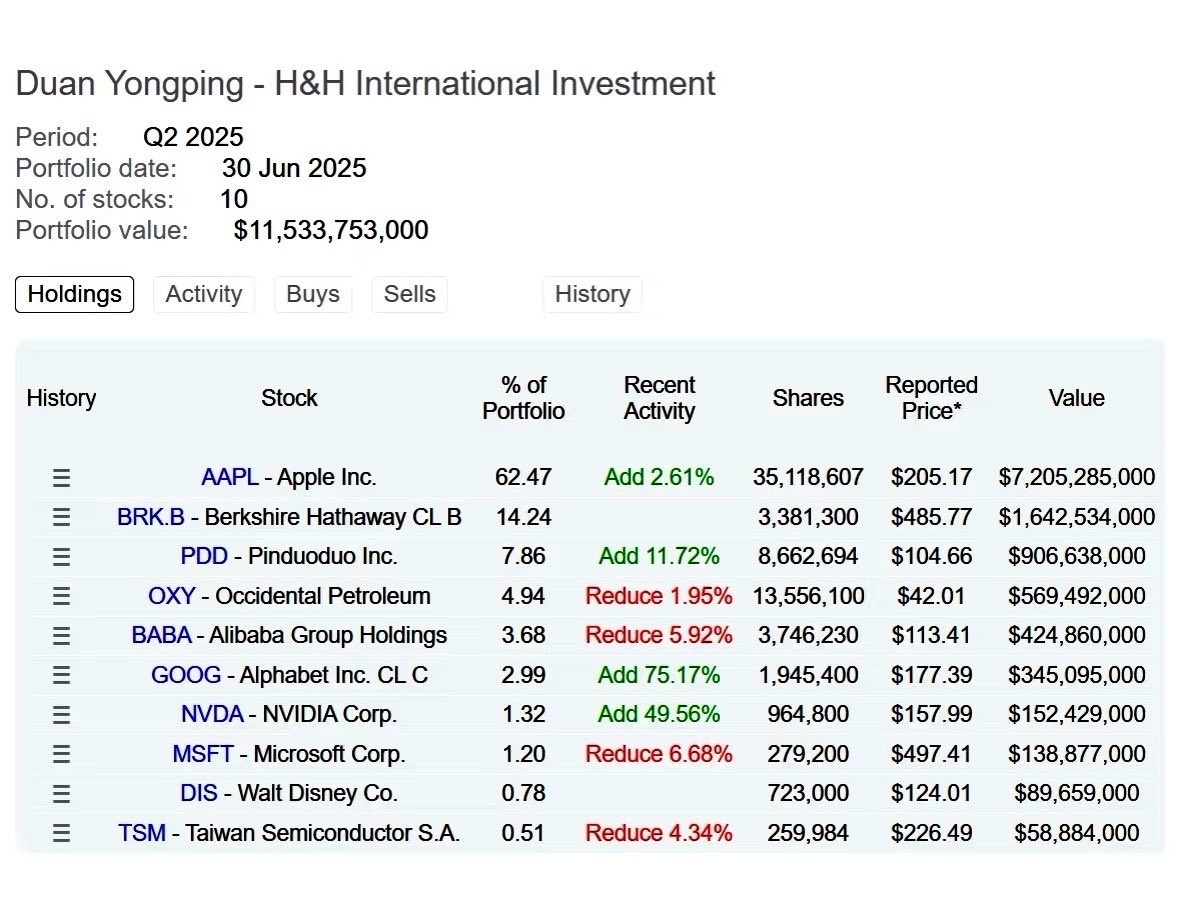Open the DIS ticker link

click(x=198, y=793)
